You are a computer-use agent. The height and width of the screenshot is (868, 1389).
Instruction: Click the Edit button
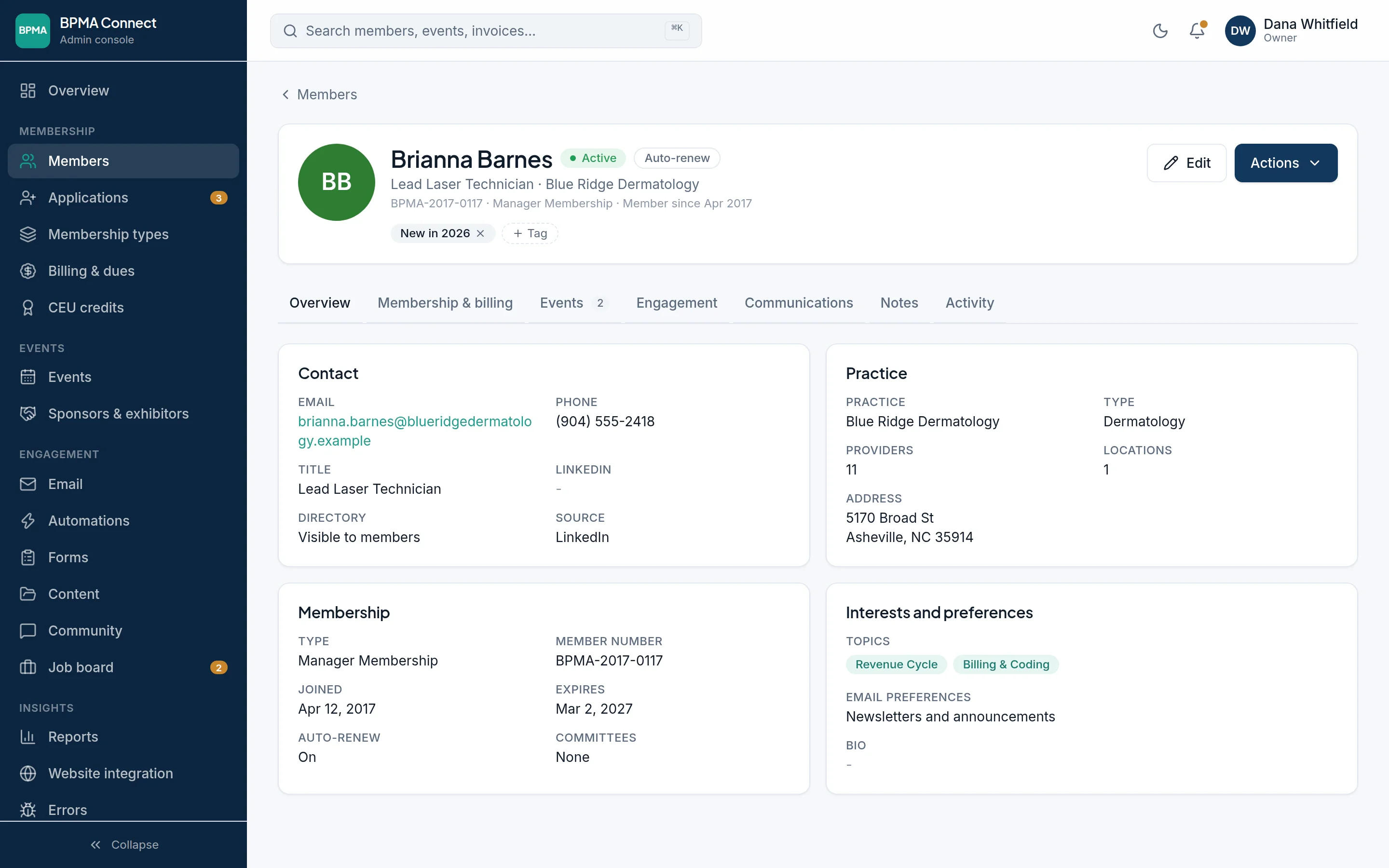click(x=1186, y=163)
